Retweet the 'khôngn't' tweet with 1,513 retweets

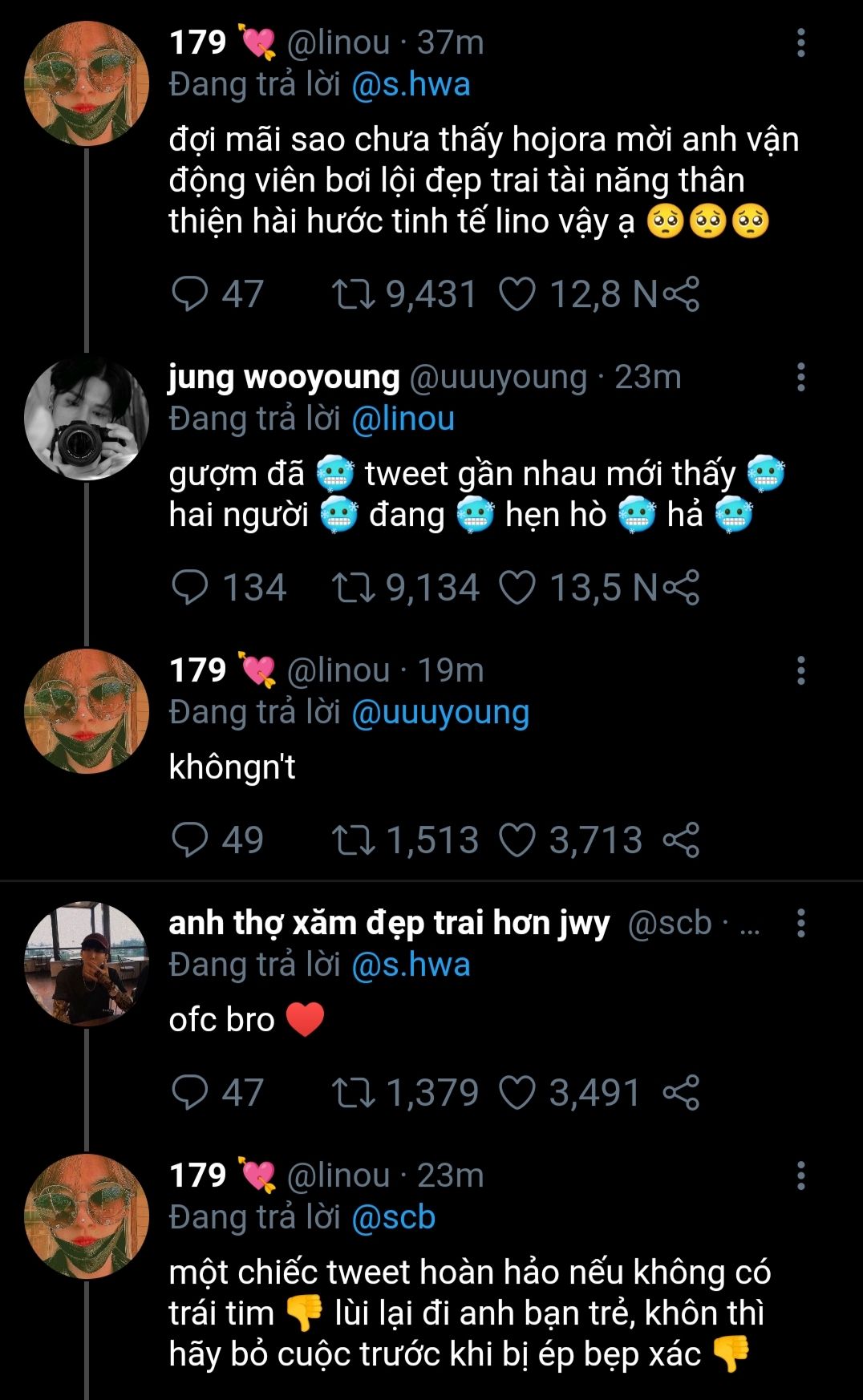[x=354, y=840]
